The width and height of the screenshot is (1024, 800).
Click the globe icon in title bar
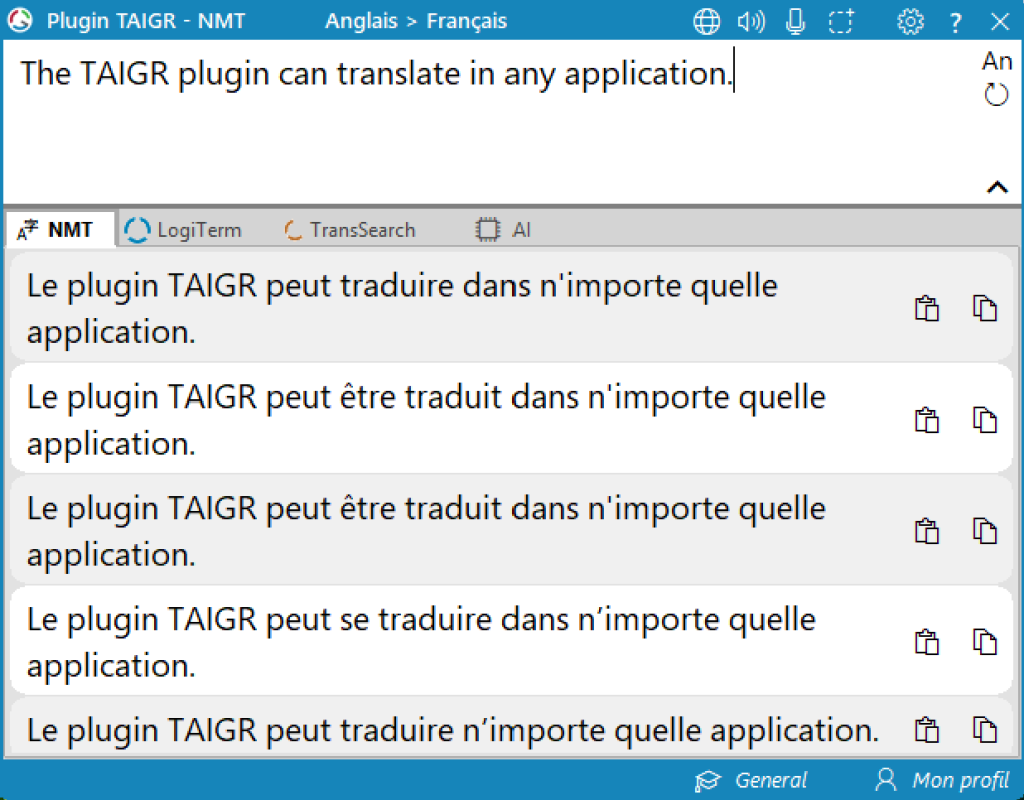707,21
